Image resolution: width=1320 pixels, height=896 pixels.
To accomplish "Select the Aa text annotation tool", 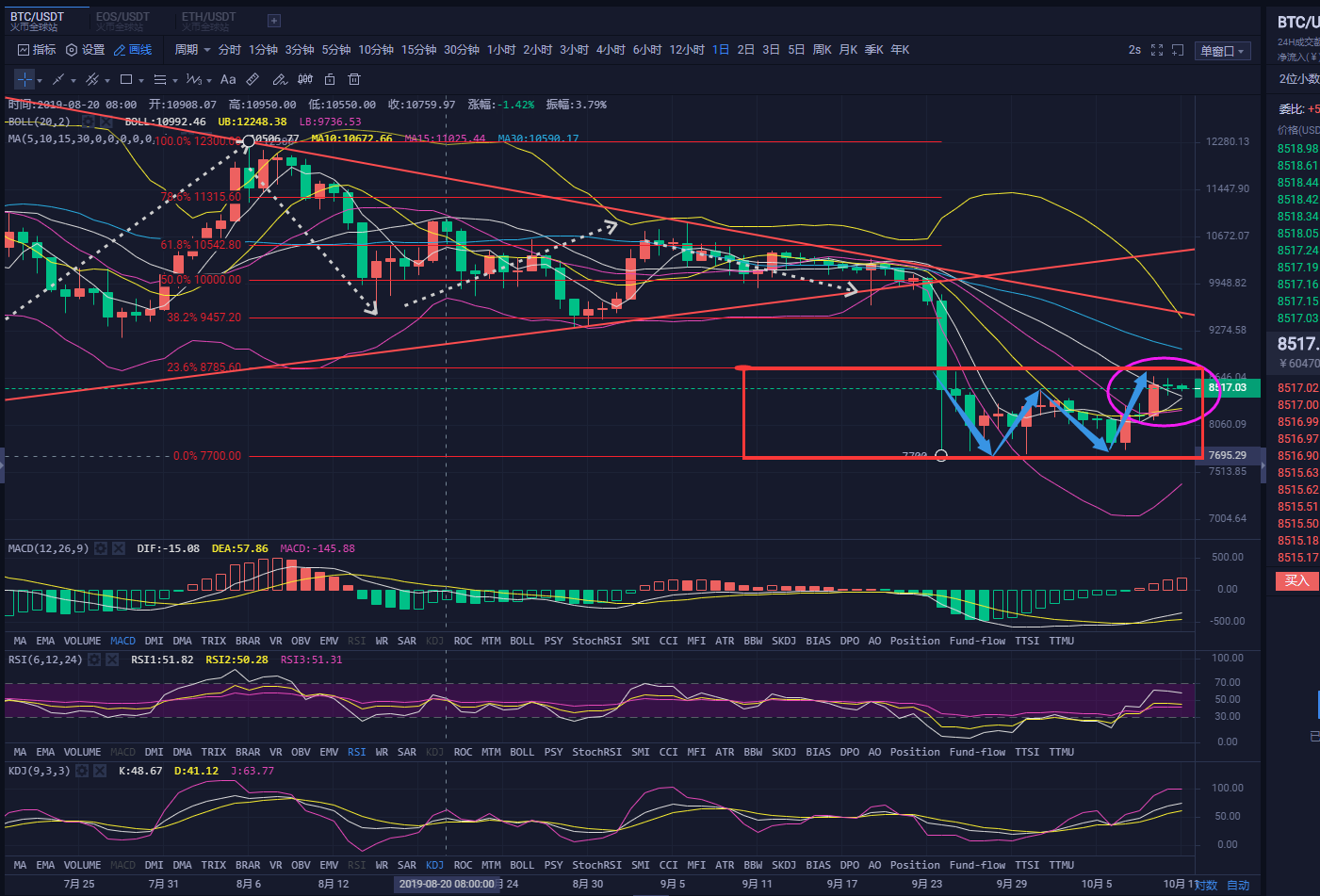I will point(228,80).
